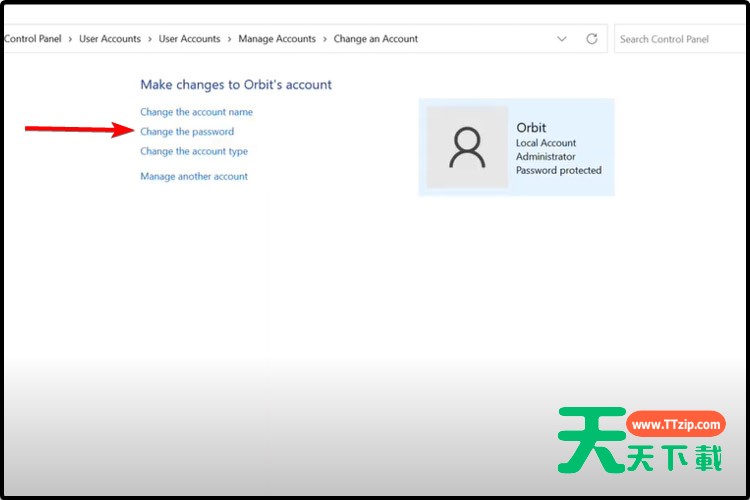This screenshot has width=750, height=500.
Task: Expand chevron after Control Panel breadcrumb
Action: [x=70, y=39]
